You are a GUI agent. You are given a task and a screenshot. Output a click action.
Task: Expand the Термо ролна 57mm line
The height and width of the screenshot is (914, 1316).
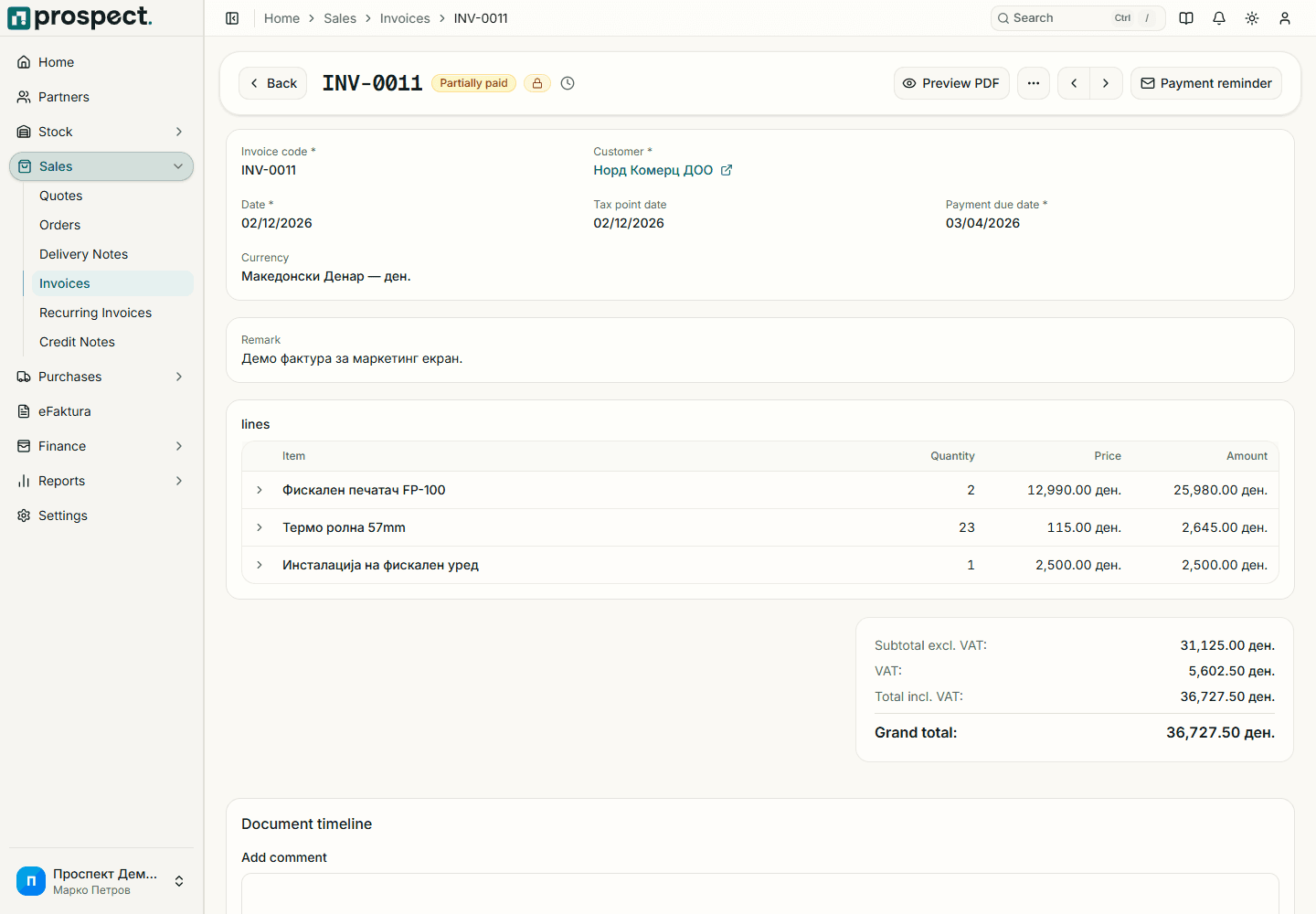point(260,527)
